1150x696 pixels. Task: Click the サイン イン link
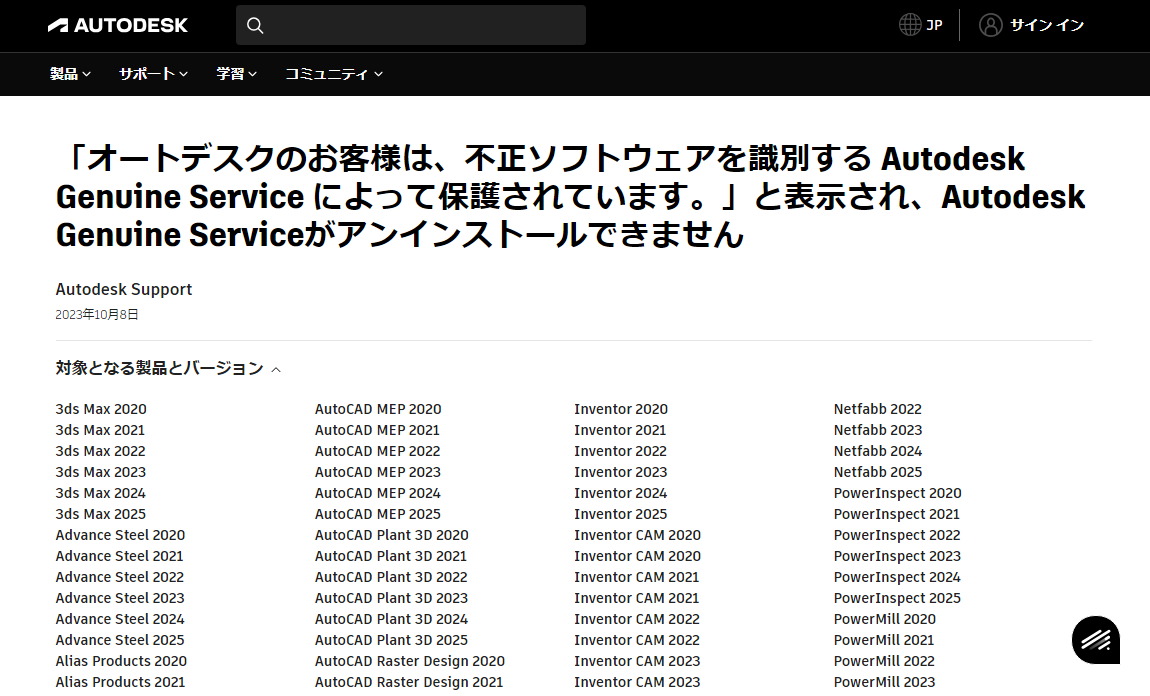point(1047,25)
